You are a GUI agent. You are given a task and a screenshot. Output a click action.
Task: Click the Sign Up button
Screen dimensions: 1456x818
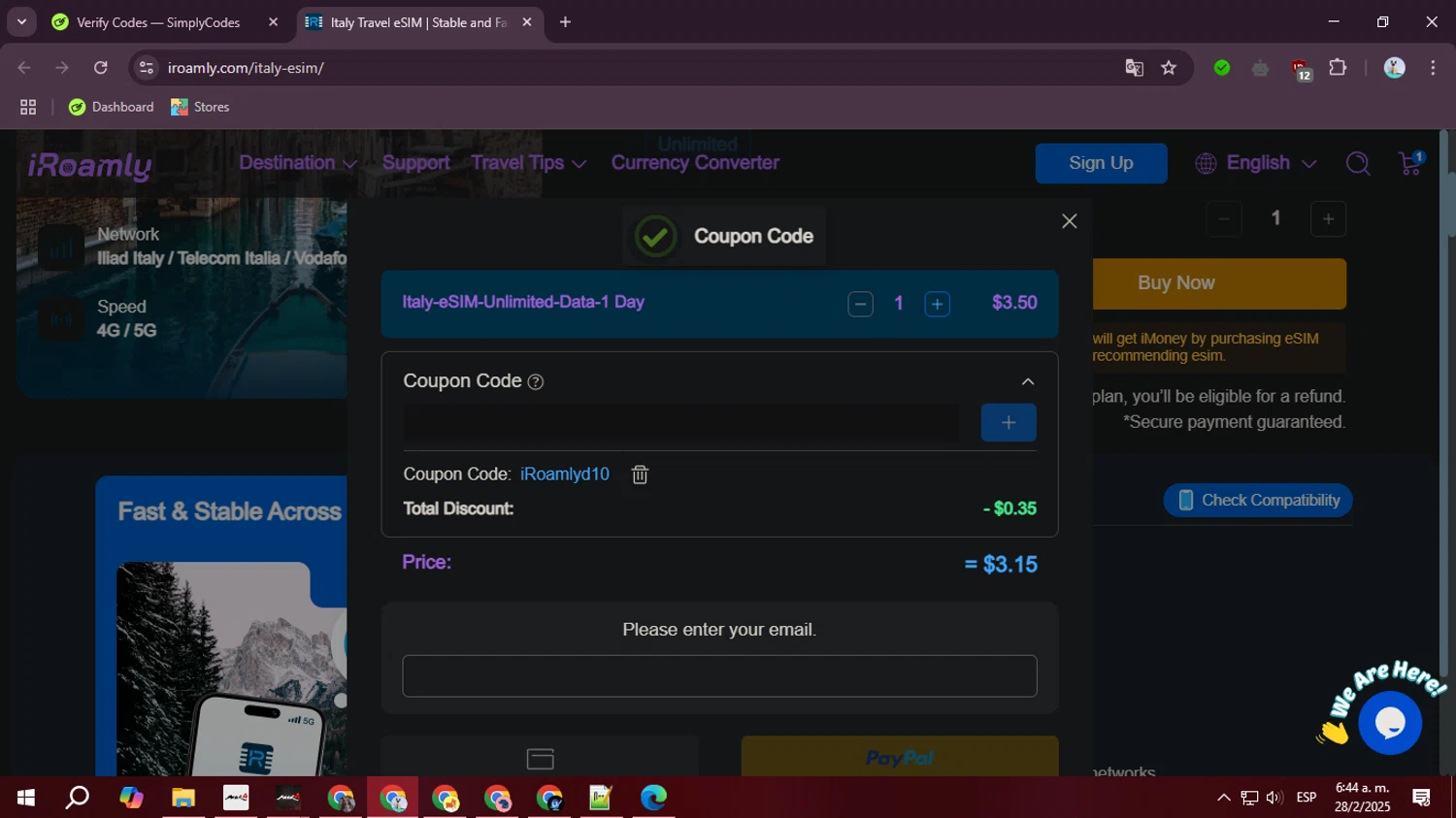1101,163
